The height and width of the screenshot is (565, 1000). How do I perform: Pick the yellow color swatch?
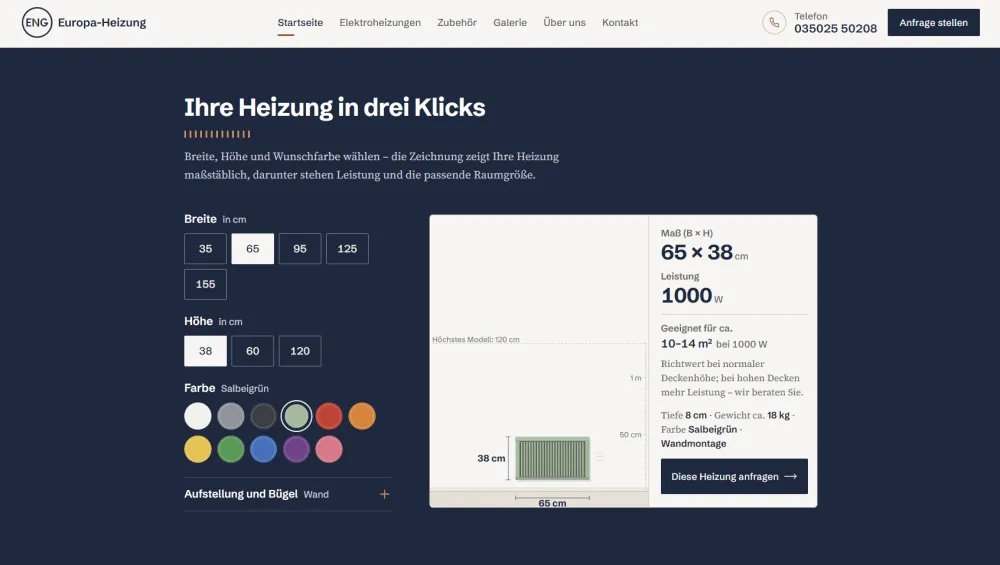[198, 449]
